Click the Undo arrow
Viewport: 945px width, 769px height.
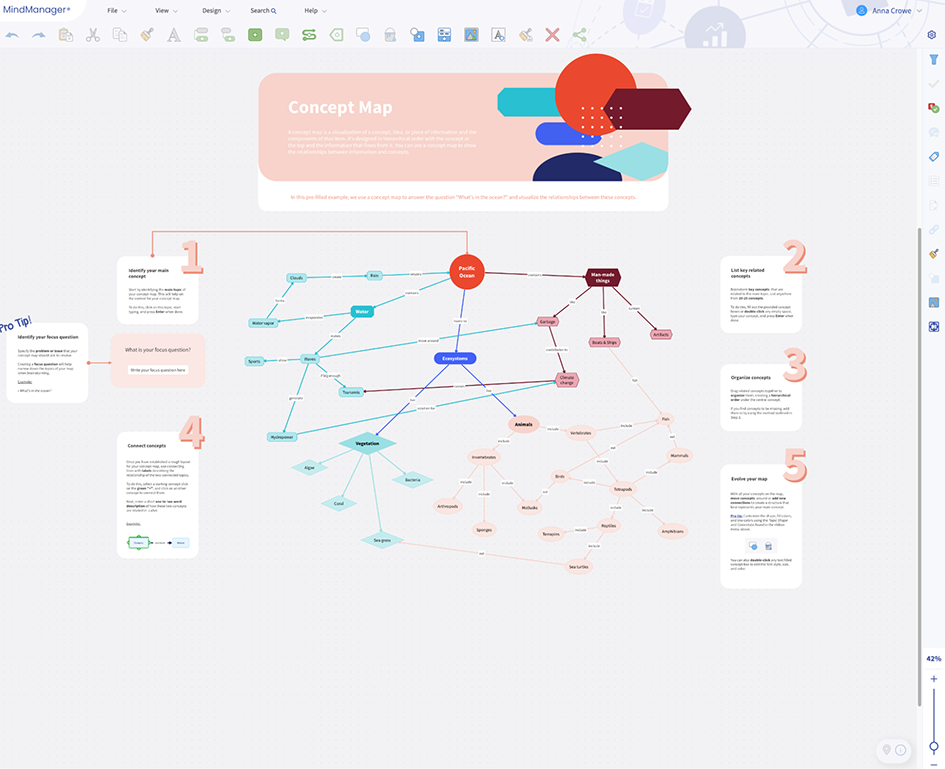(x=12, y=34)
